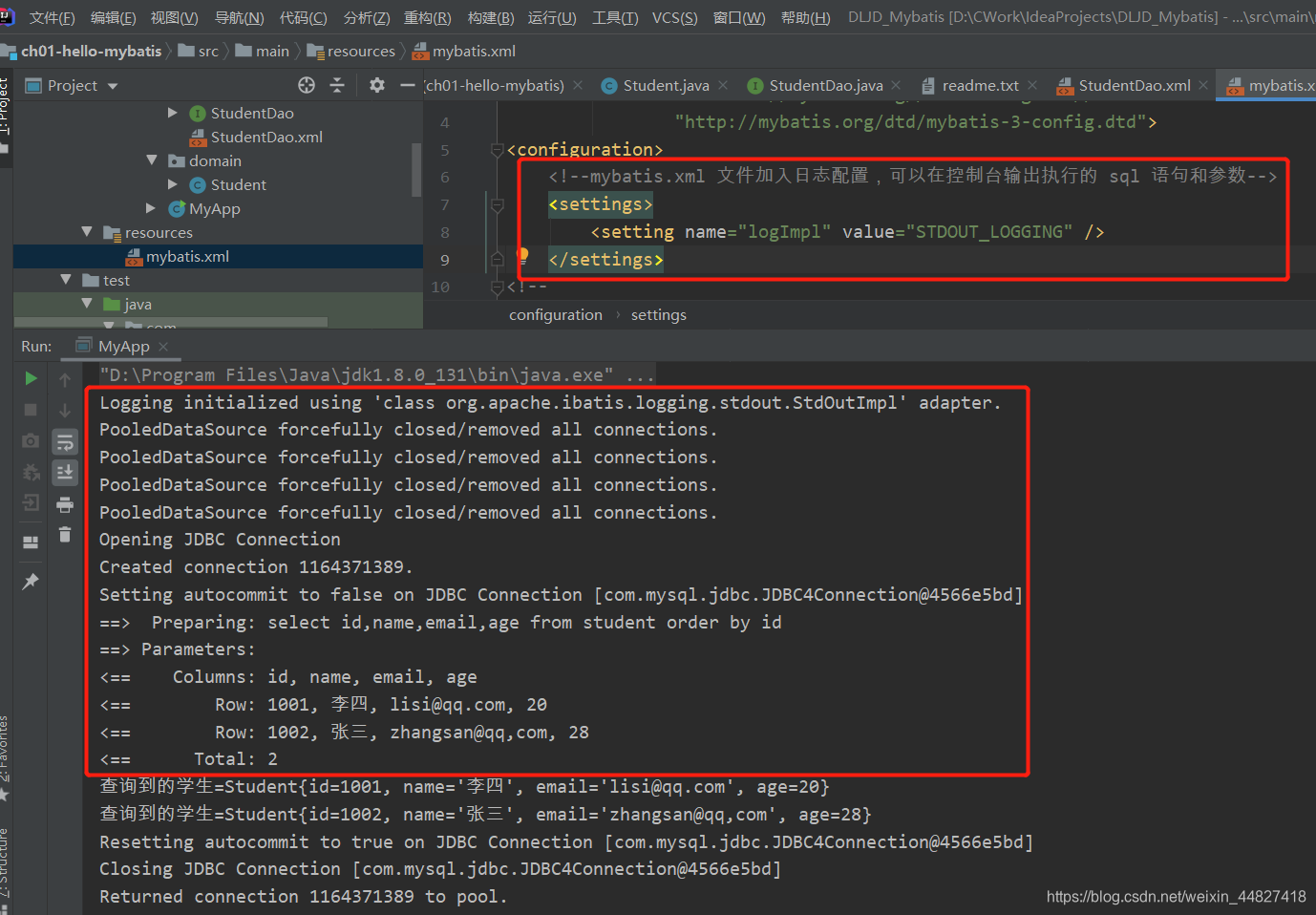The width and height of the screenshot is (1316, 915).
Task: Rerun MyApp with green play icon
Action: [31, 378]
